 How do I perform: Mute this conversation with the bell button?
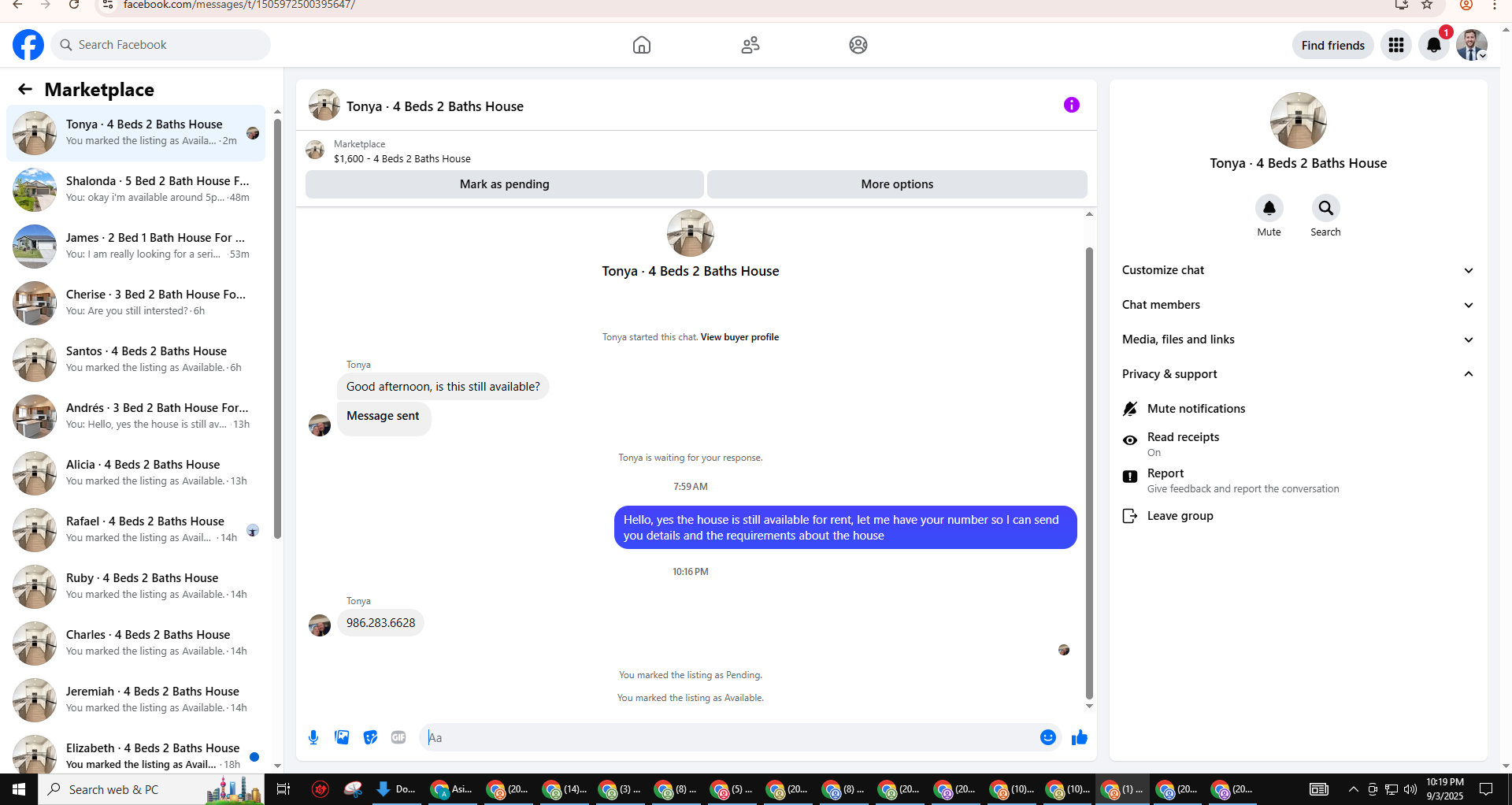point(1269,208)
